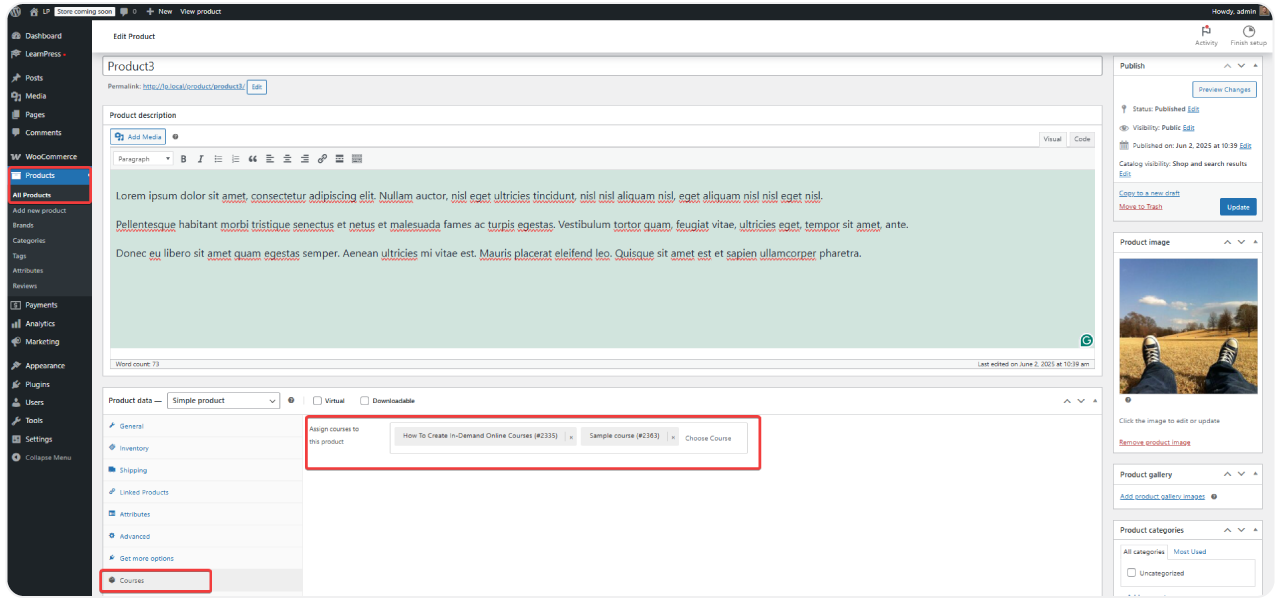The width and height of the screenshot is (1280, 600).
Task: Remove the Sample course assignment
Action: 671,437
